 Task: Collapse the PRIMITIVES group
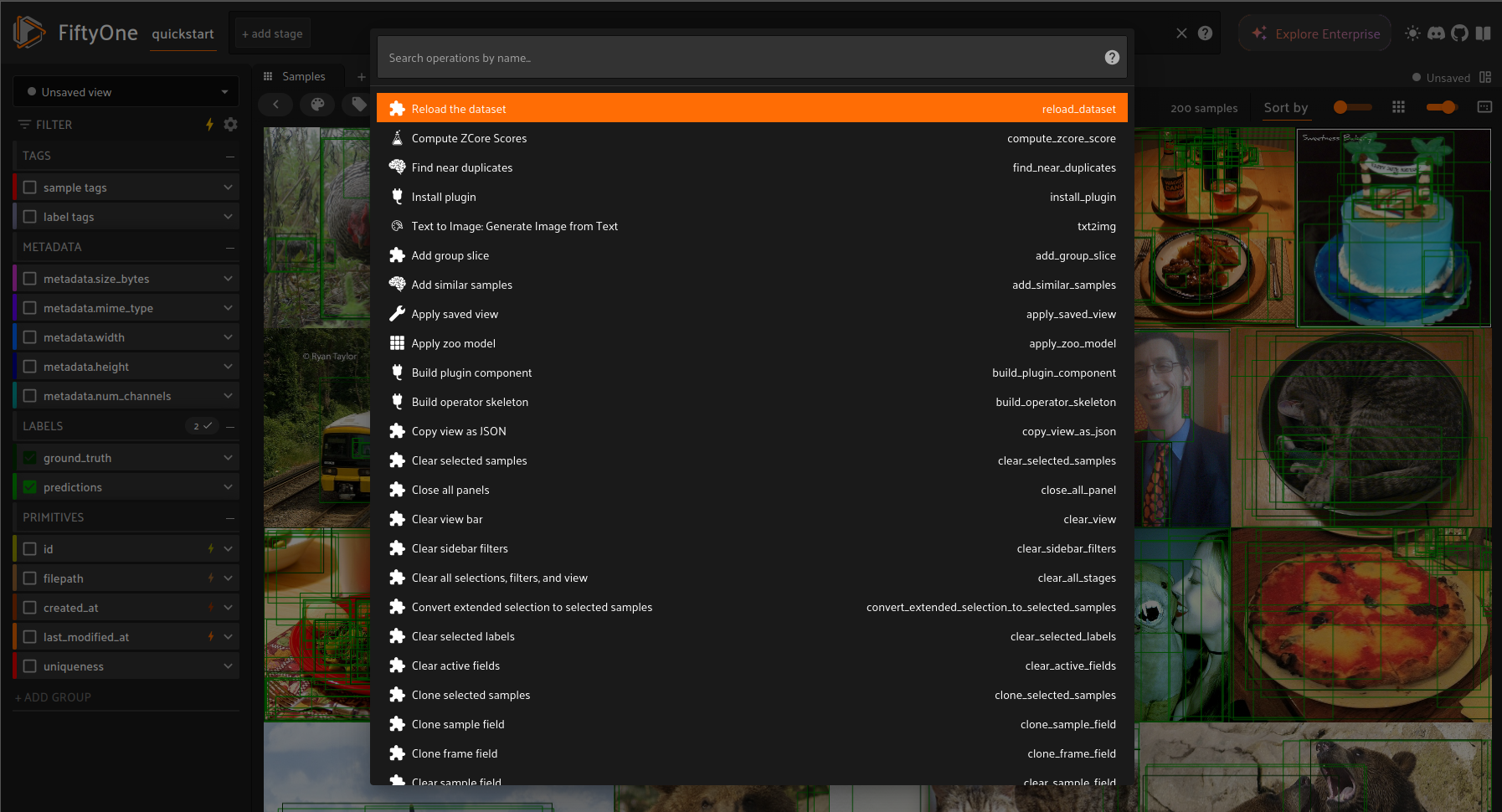coord(229,517)
